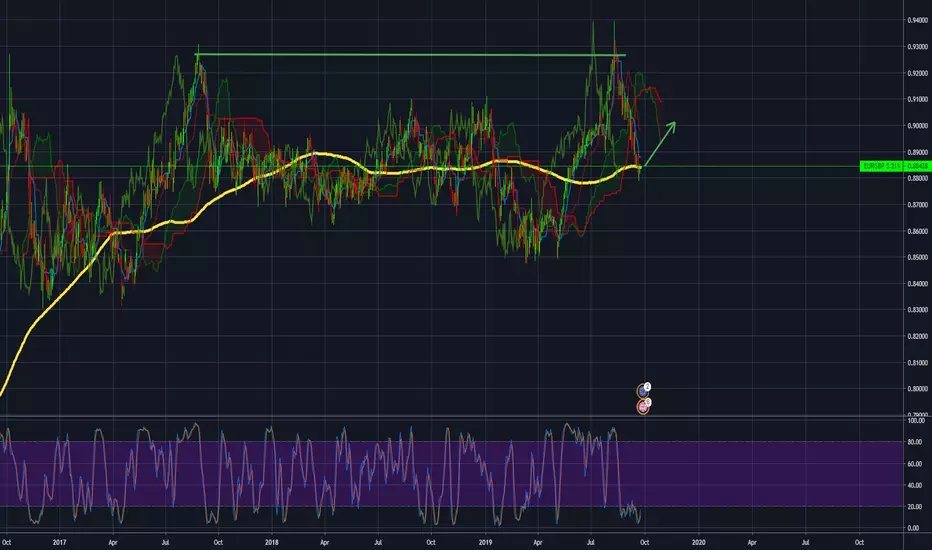Viewport: 932px width, 550px height.
Task: Click the green EURGBP 0.88438 price label
Action: [x=895, y=166]
